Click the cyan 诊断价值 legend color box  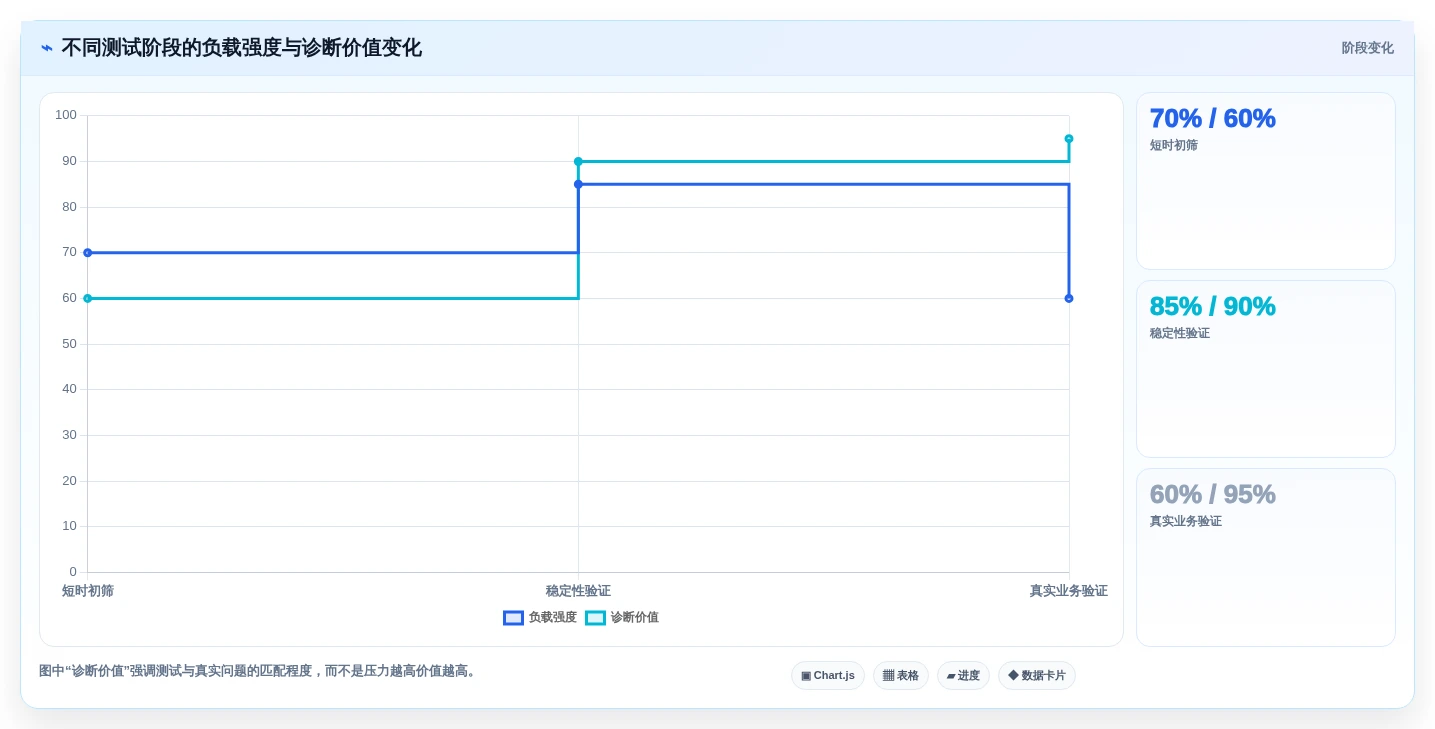click(595, 618)
